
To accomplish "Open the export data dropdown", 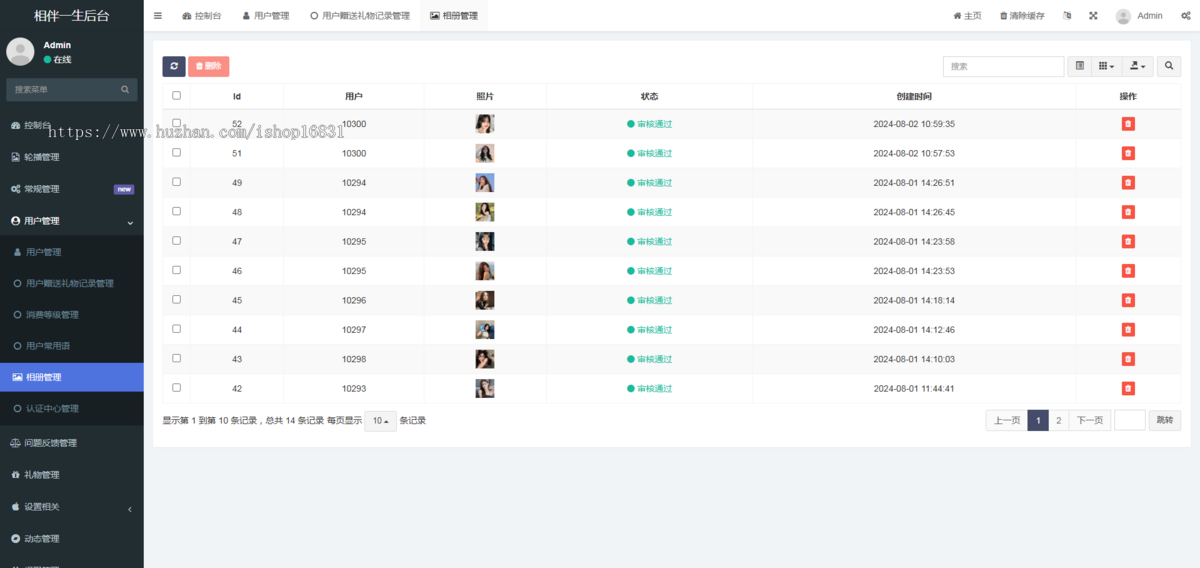I will click(1138, 66).
